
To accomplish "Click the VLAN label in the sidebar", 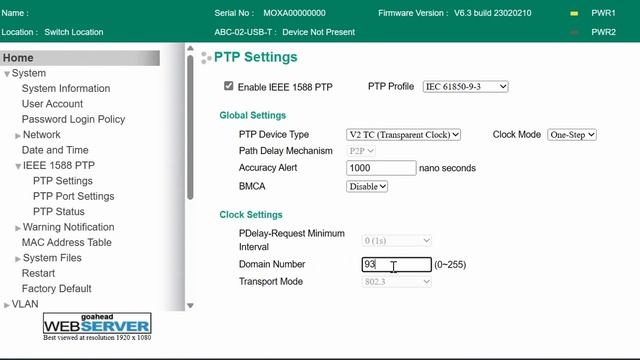I will pos(25,304).
